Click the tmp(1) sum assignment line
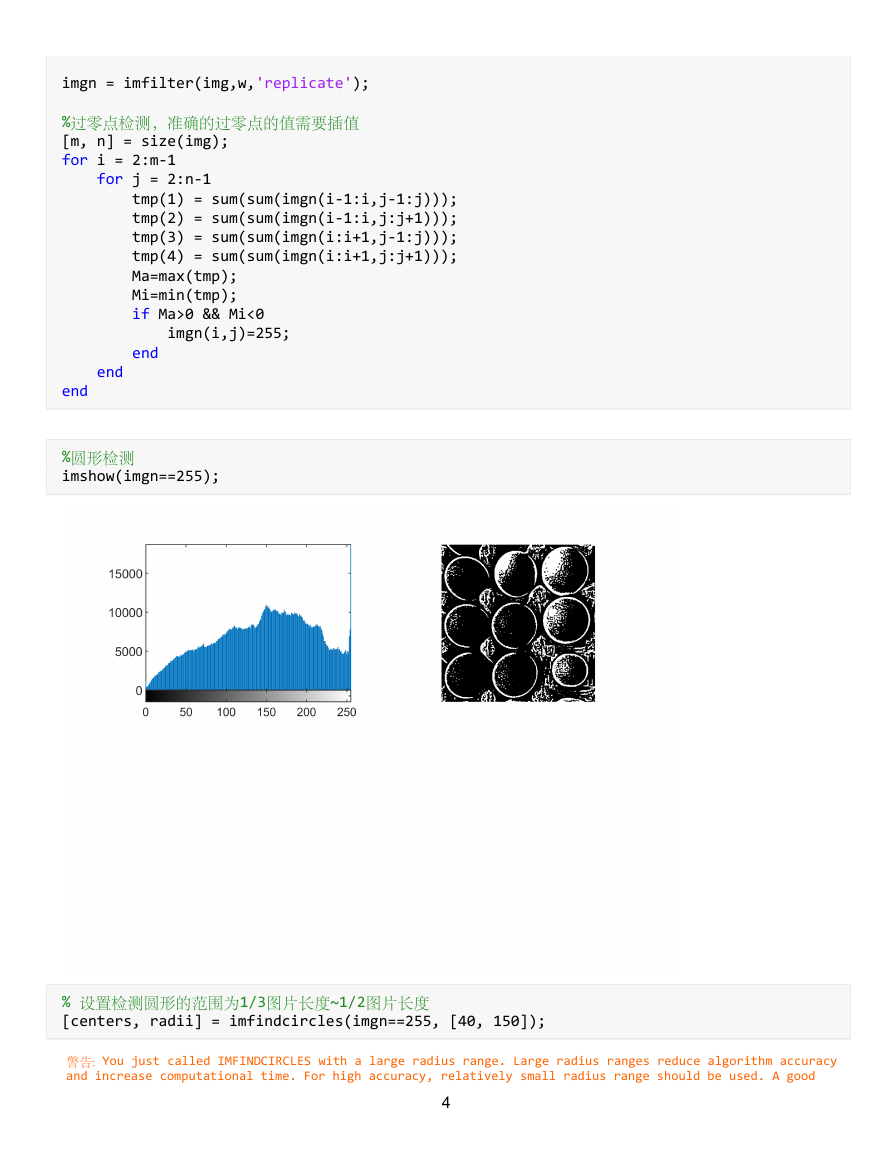 295,200
